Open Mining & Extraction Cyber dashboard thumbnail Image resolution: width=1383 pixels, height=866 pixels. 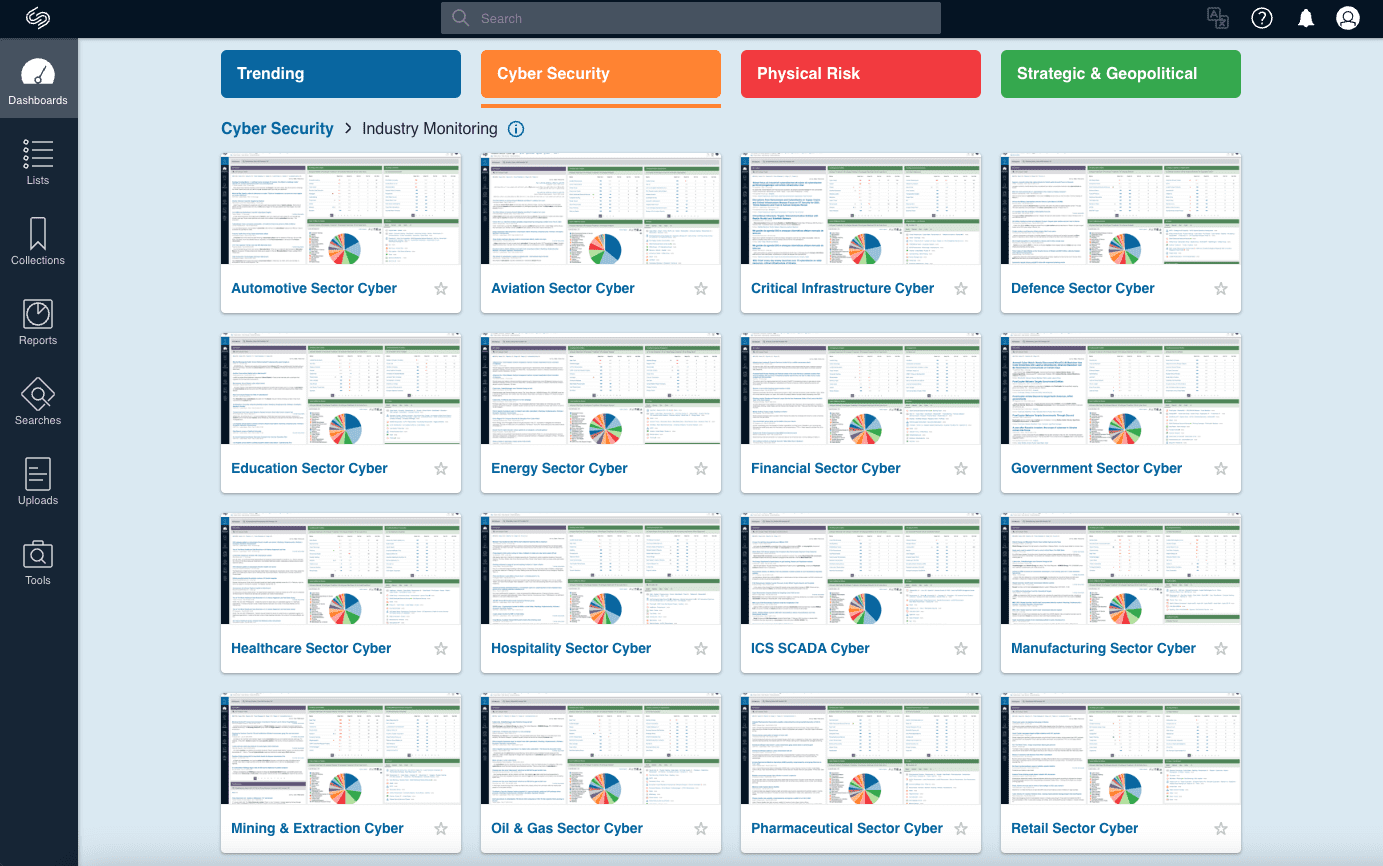341,750
